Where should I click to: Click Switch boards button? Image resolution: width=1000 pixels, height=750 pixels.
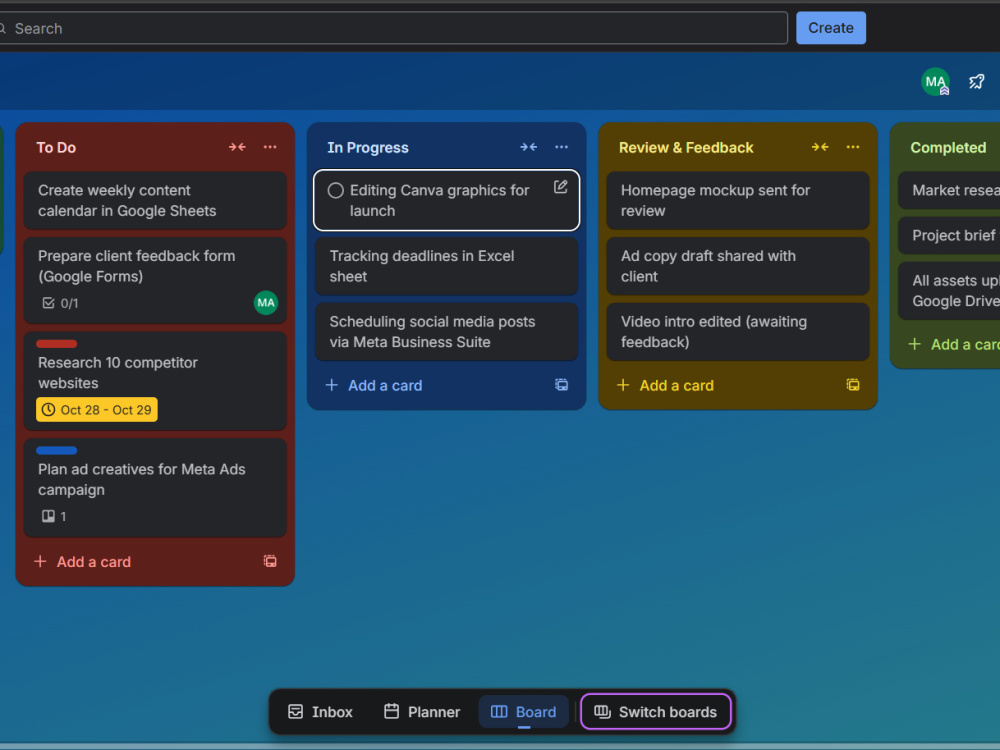tap(656, 712)
